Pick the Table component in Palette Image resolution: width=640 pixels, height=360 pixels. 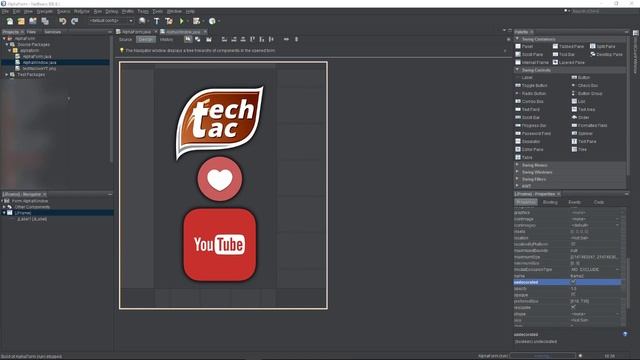coord(524,158)
